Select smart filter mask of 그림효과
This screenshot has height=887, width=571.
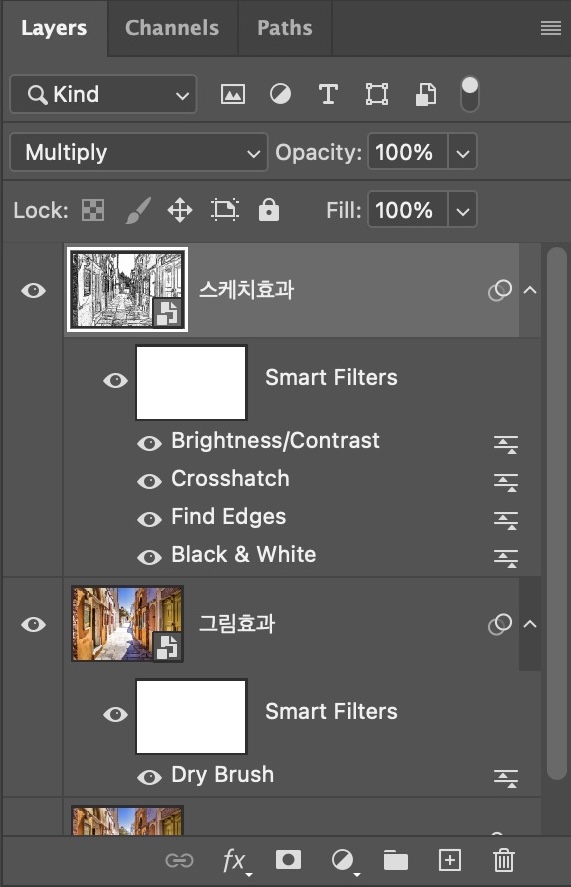[191, 716]
